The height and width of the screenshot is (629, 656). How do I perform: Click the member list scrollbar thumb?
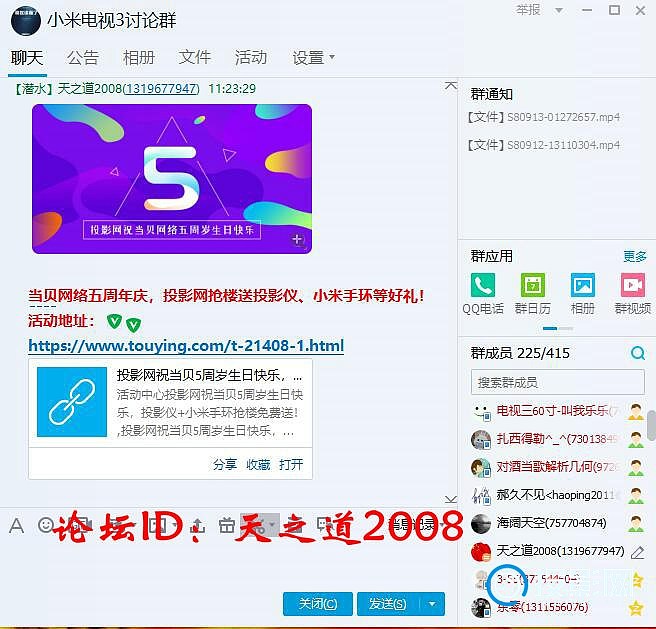pos(651,426)
